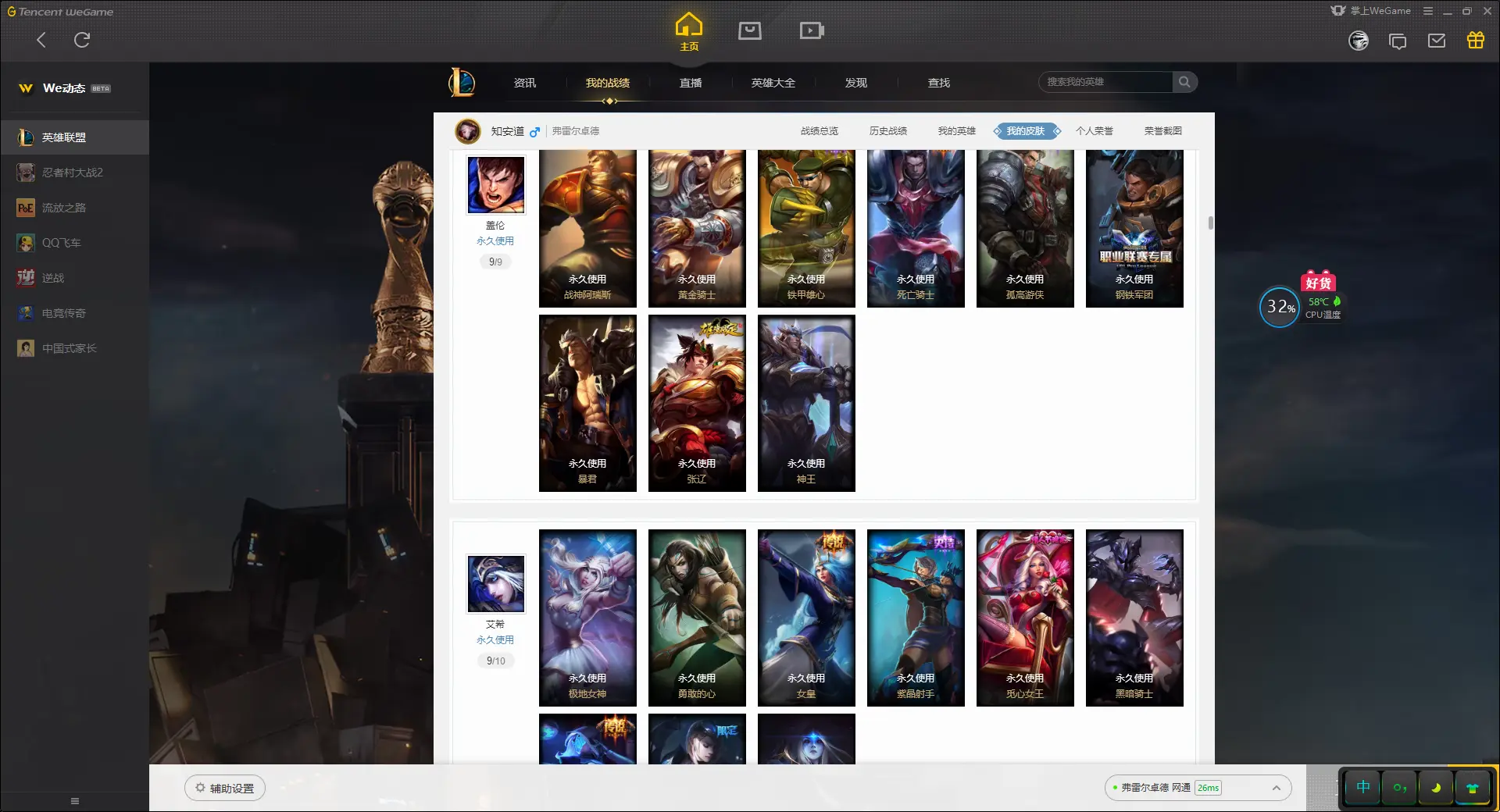
Task: Click the 32% CPU temperature widget
Action: coord(1280,308)
